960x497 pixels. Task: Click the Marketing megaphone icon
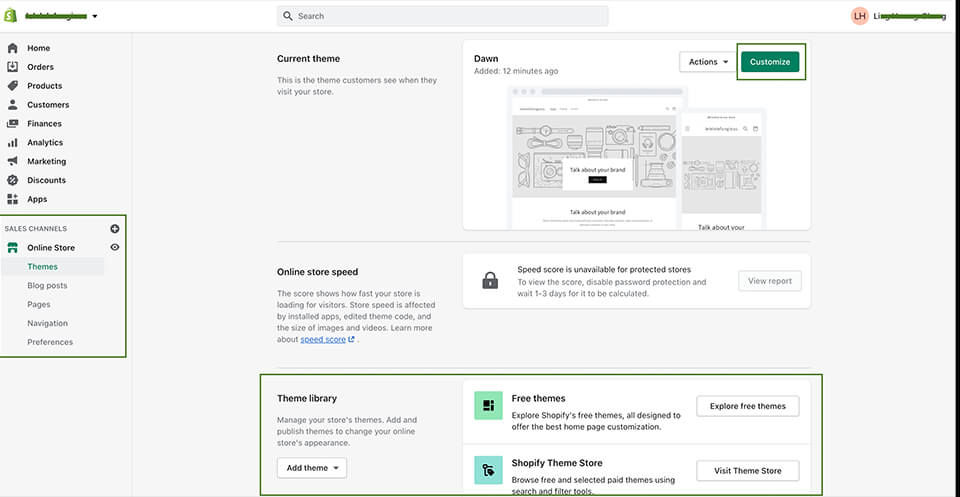point(13,161)
